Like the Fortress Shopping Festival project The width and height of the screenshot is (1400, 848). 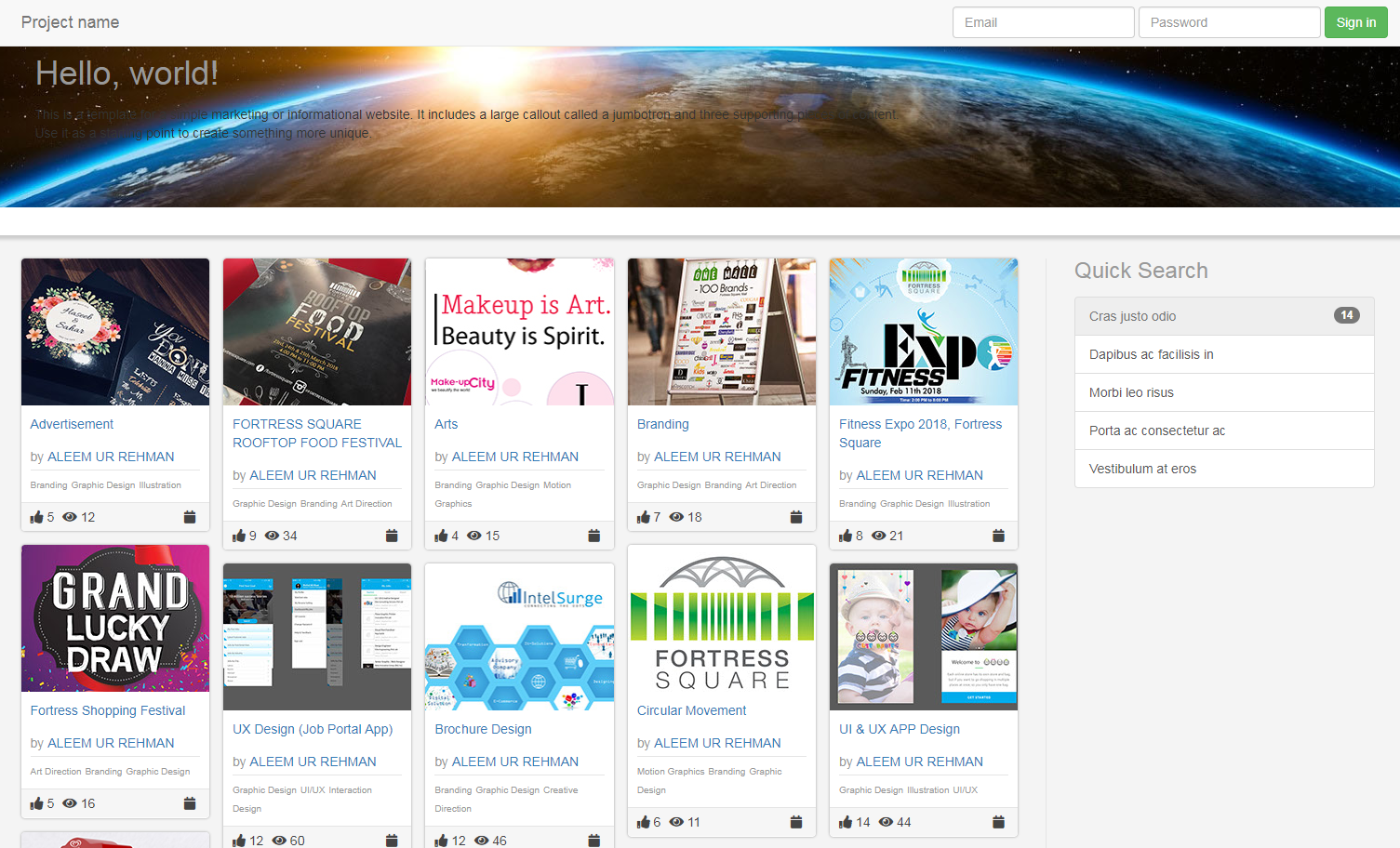37,803
